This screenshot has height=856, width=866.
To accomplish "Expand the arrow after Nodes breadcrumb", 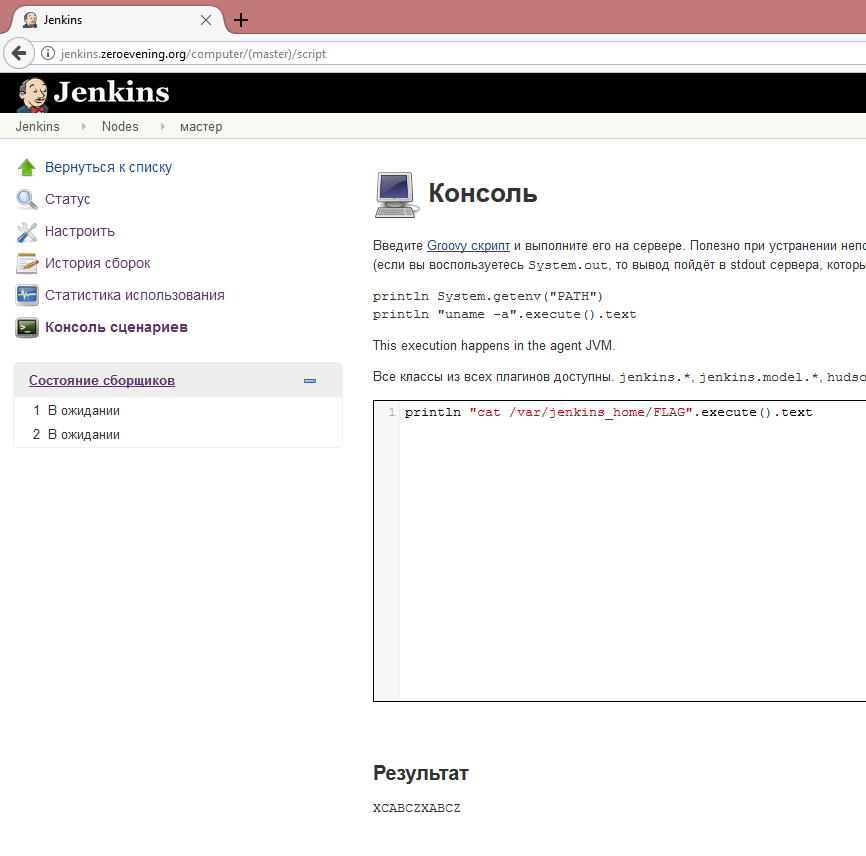I will pyautogui.click(x=162, y=126).
